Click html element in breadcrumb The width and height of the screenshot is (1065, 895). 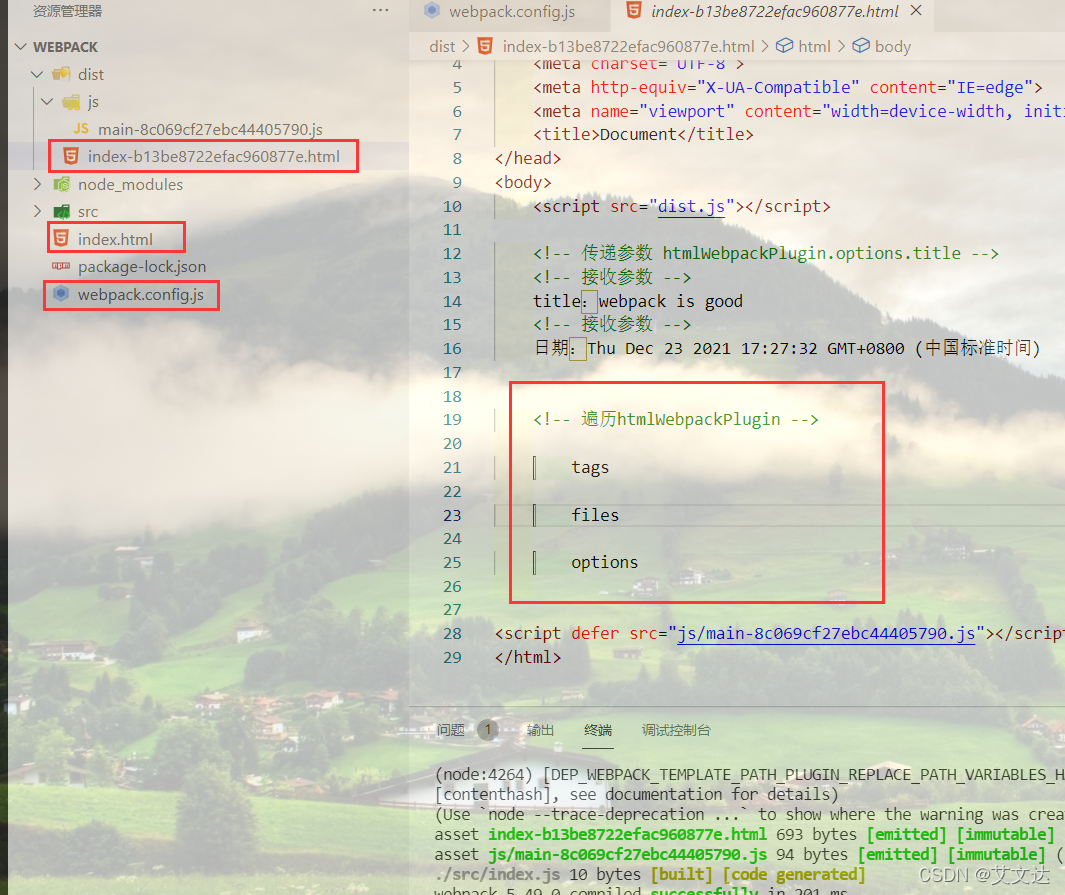click(x=814, y=46)
